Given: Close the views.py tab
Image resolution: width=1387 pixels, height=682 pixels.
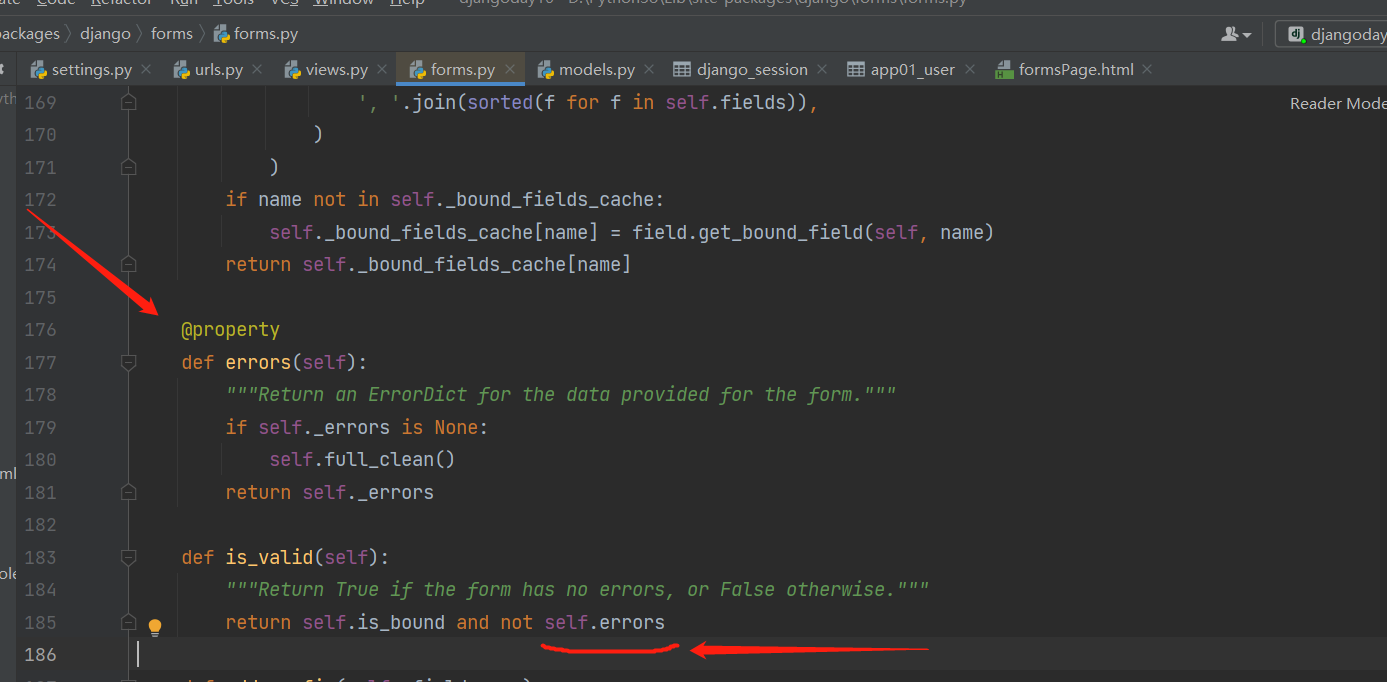Looking at the screenshot, I should pyautogui.click(x=382, y=70).
